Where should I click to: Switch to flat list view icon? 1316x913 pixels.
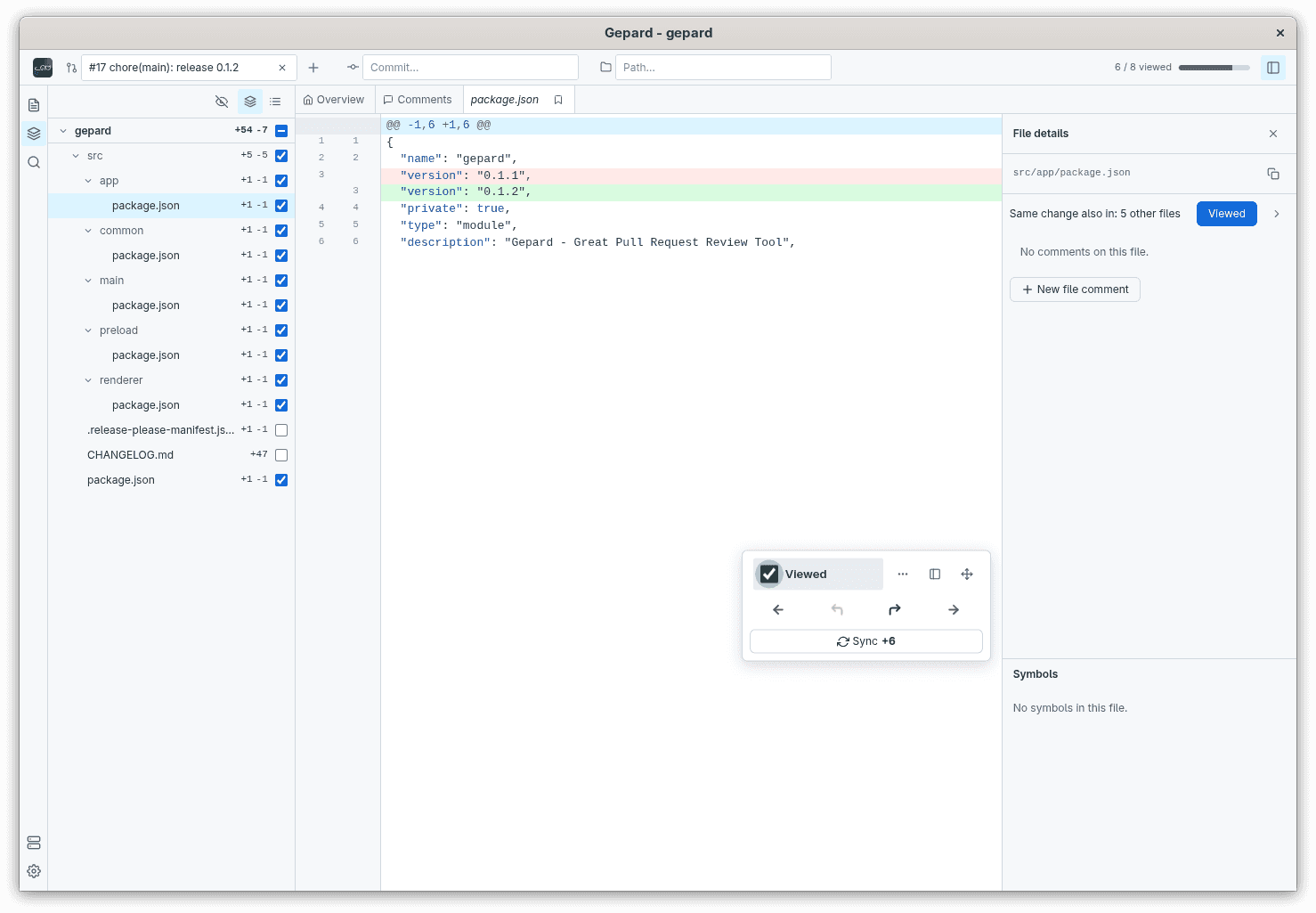275,102
